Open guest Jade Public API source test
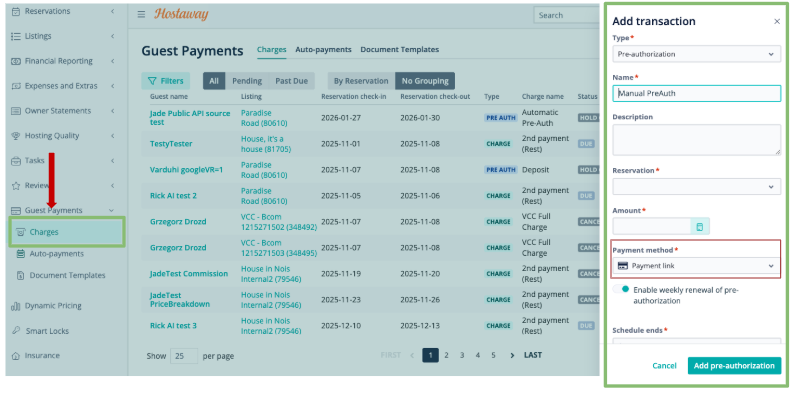Viewport: 799px width, 399px height. coord(190,118)
